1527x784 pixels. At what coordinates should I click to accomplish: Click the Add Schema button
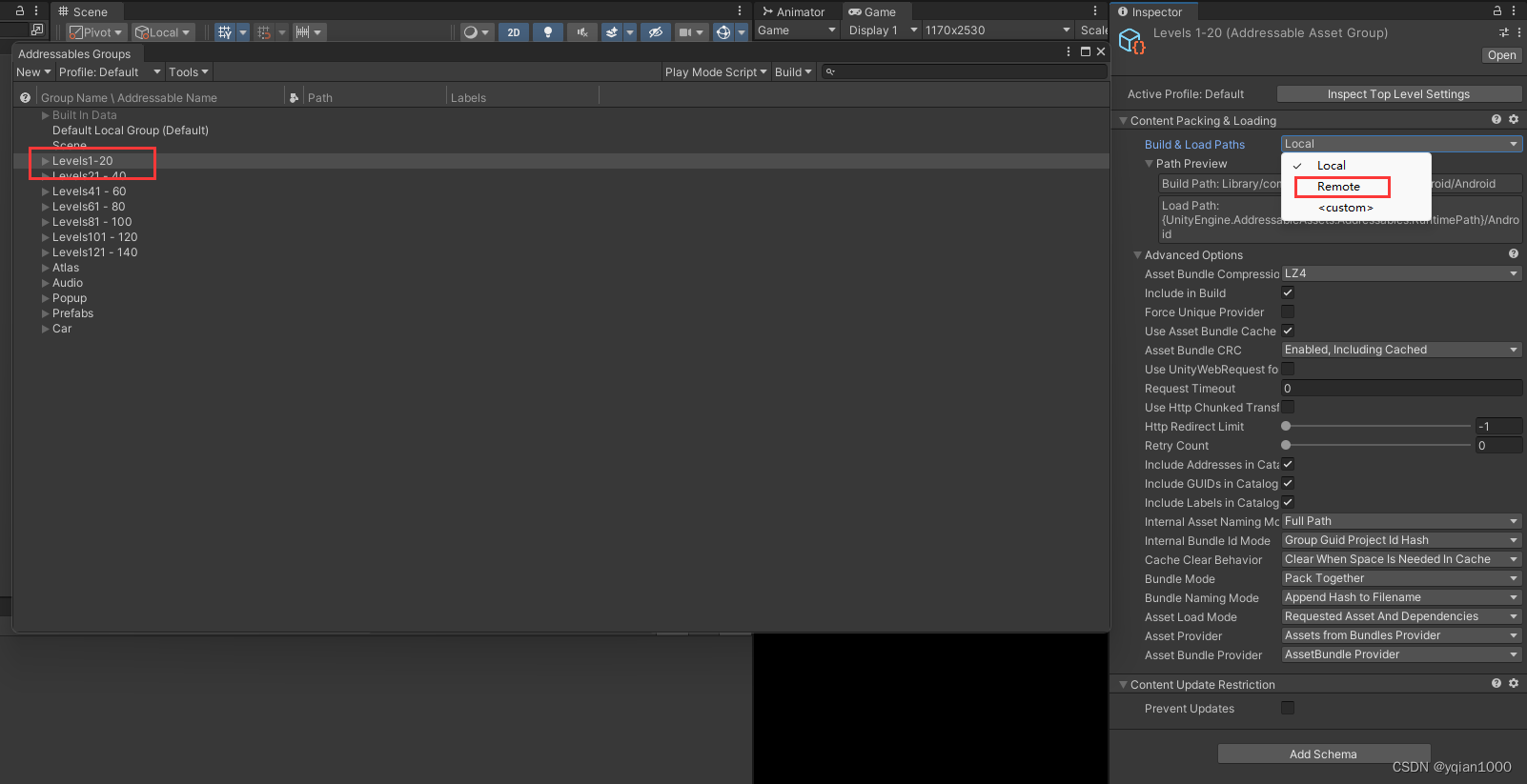[1323, 754]
